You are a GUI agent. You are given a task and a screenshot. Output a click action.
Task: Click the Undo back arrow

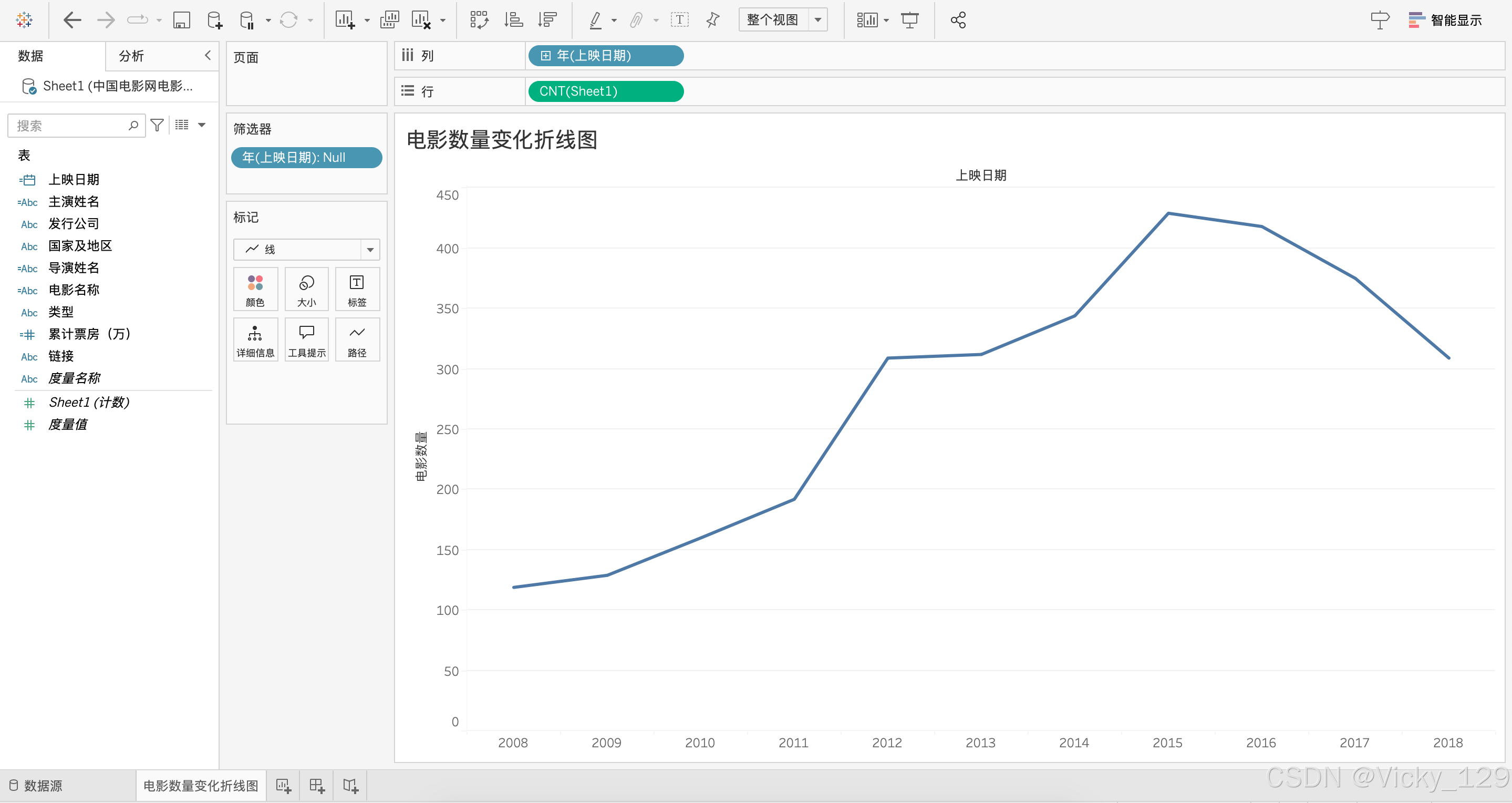coord(71,20)
